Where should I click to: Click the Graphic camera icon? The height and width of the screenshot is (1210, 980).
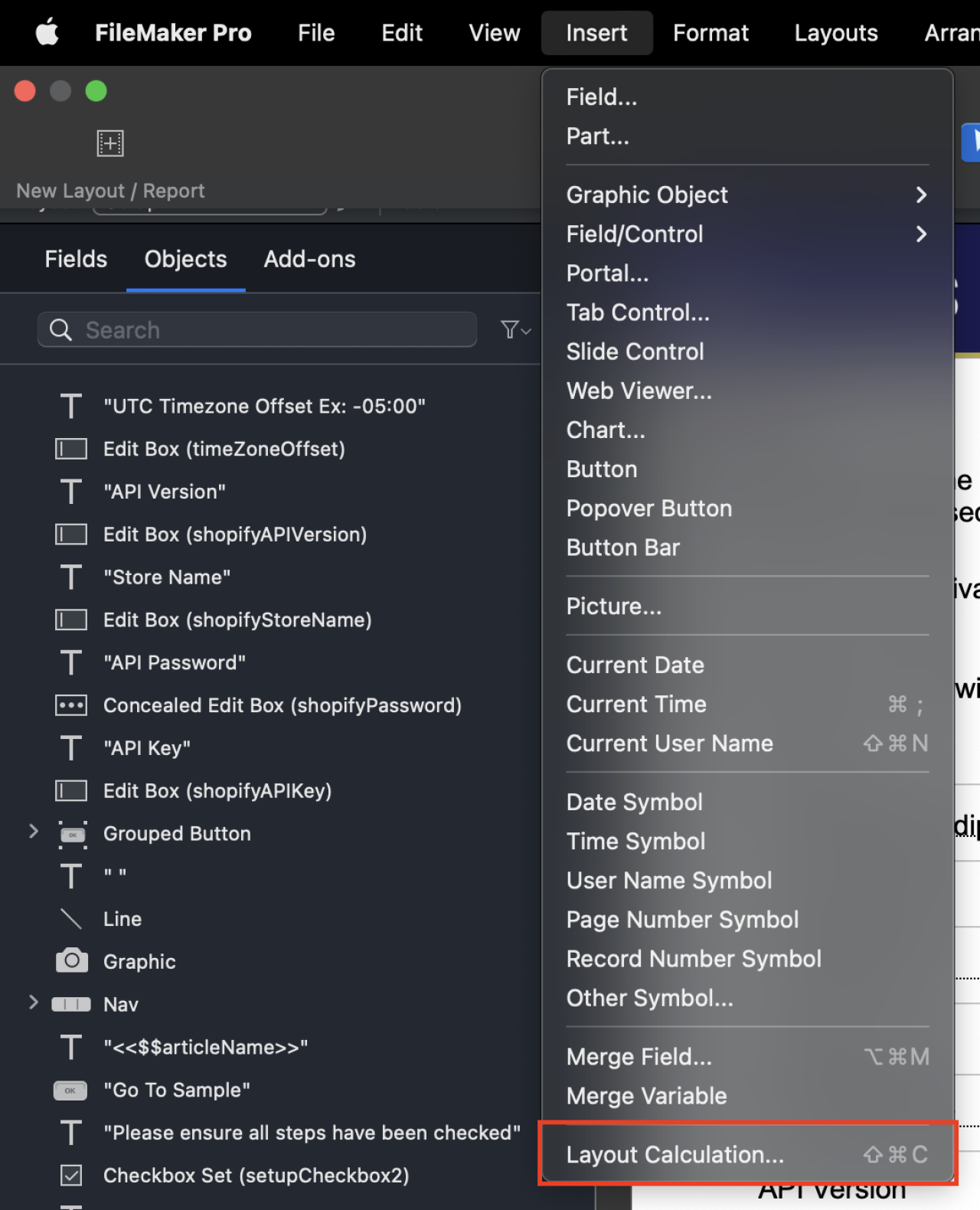(x=71, y=961)
